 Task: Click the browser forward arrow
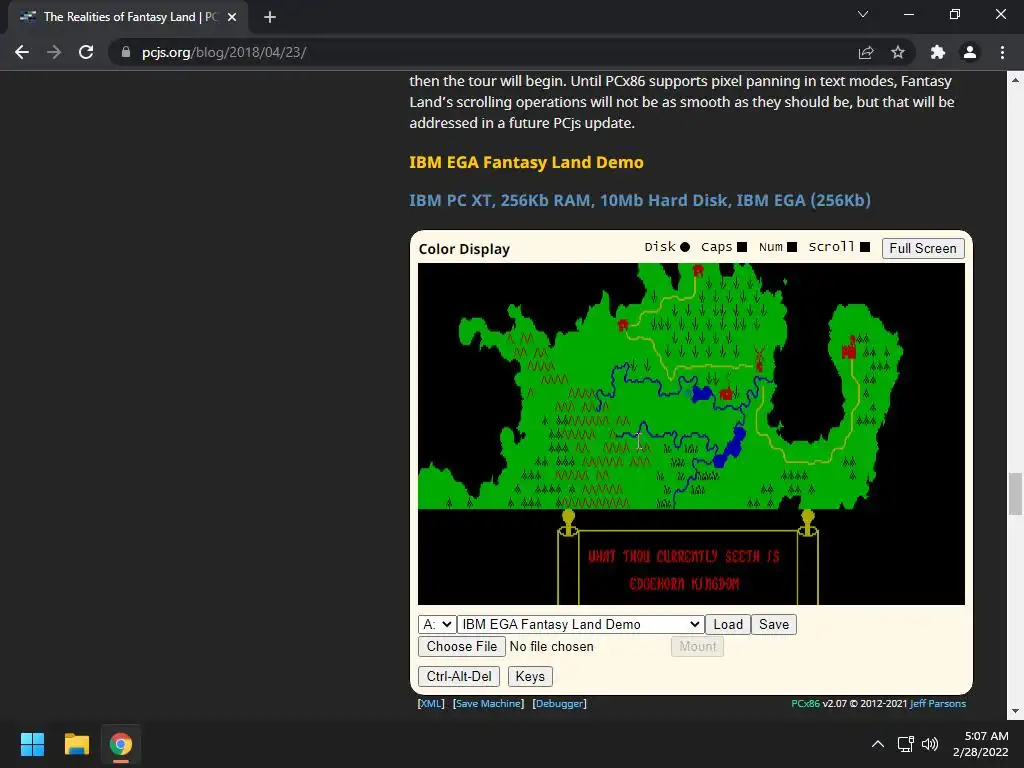pos(54,52)
